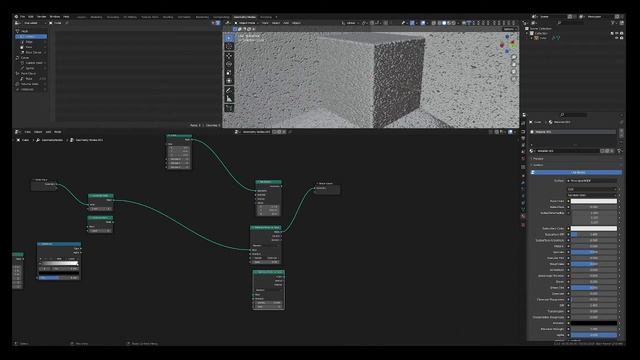Open viewport Options dropdown
Viewport: 640px width, 360px height.
509,29
